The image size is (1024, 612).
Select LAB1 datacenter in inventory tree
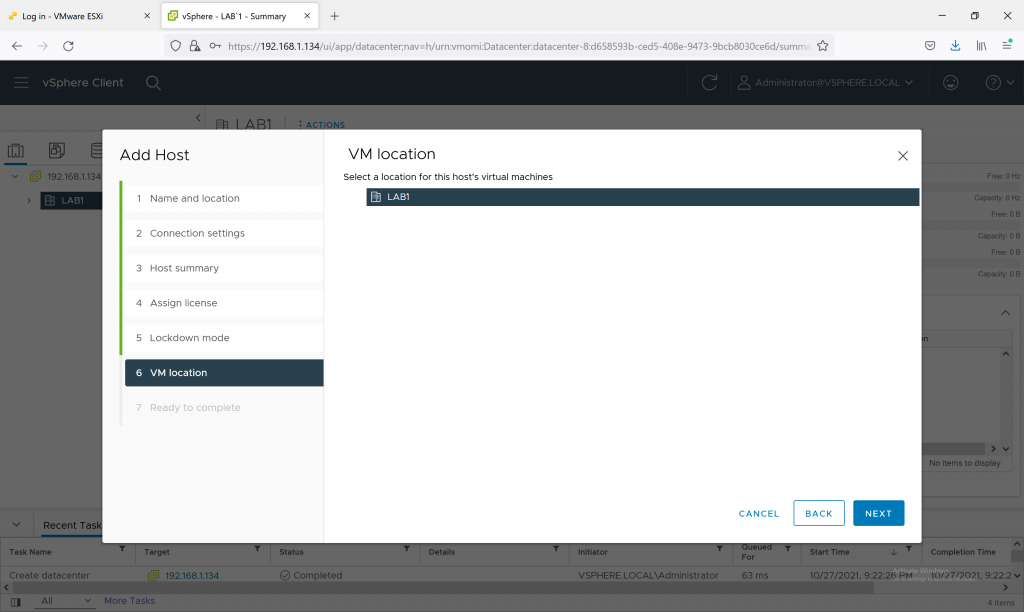(x=71, y=201)
